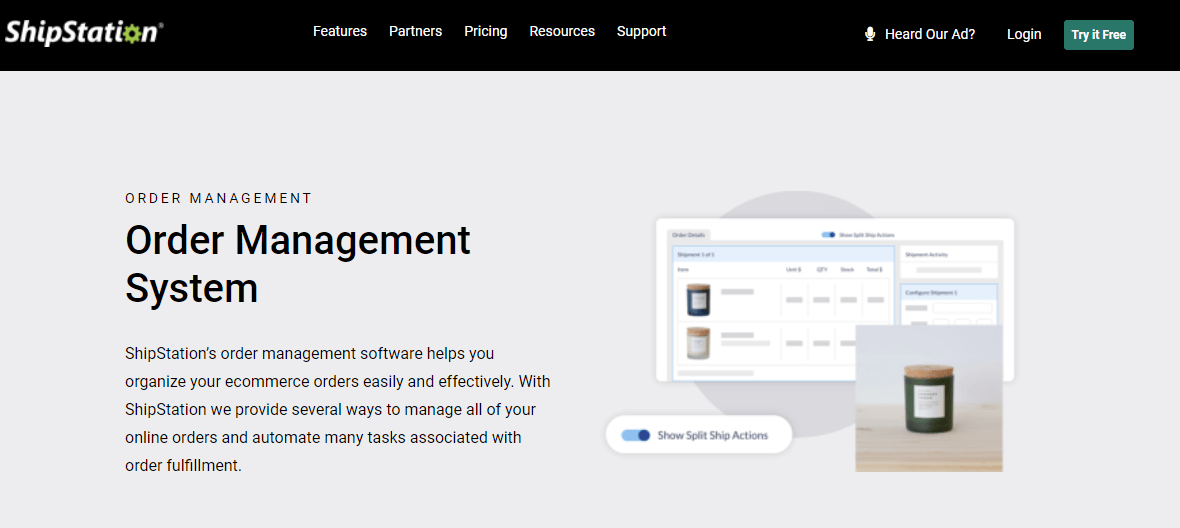
Task: Open the Features menu
Action: pos(339,32)
